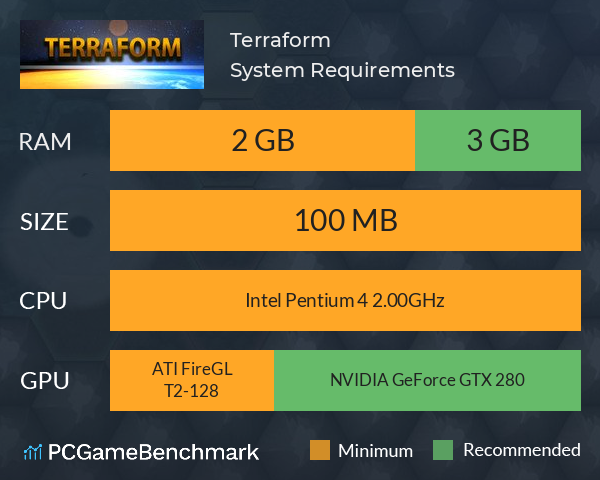Click the SIZE row label
Screen dimensions: 600x480
[44, 222]
